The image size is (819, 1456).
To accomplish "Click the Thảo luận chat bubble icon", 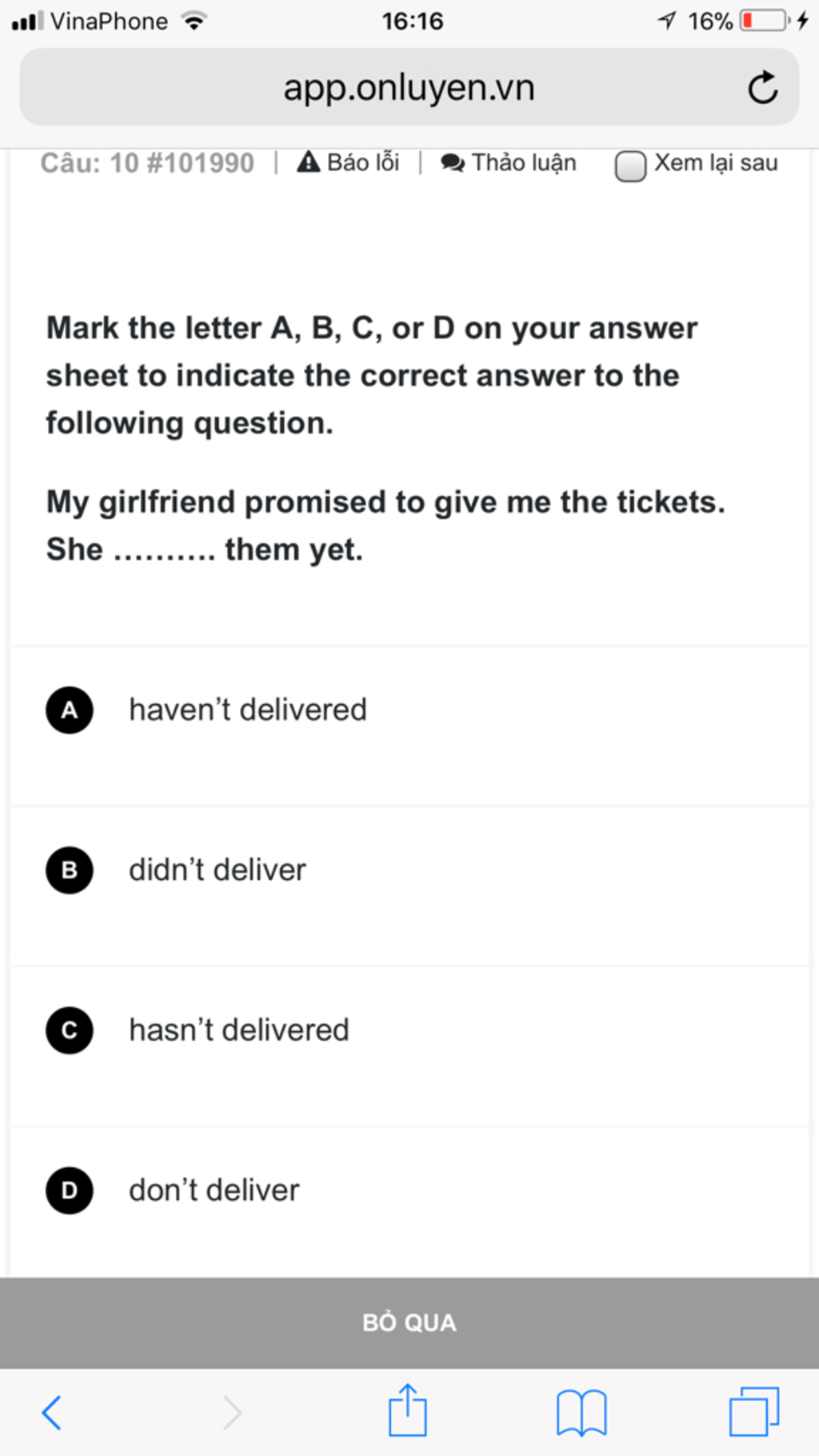I will [453, 163].
